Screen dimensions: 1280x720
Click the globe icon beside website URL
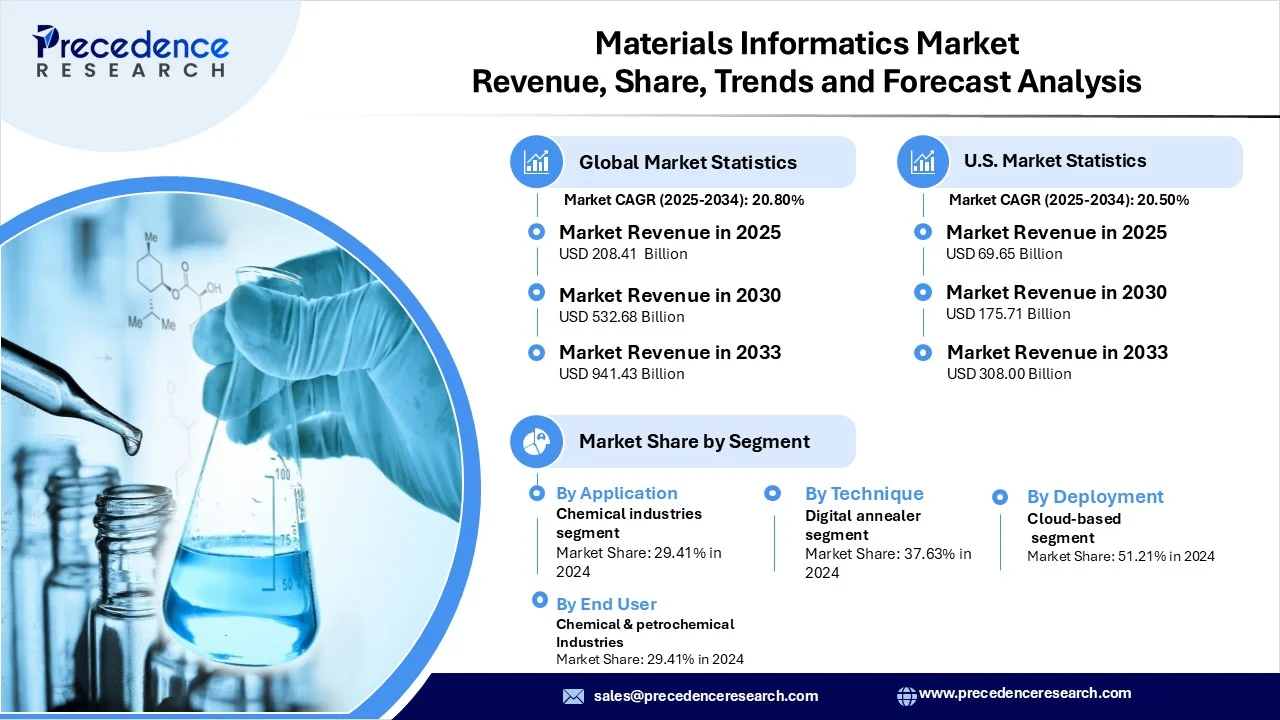906,695
